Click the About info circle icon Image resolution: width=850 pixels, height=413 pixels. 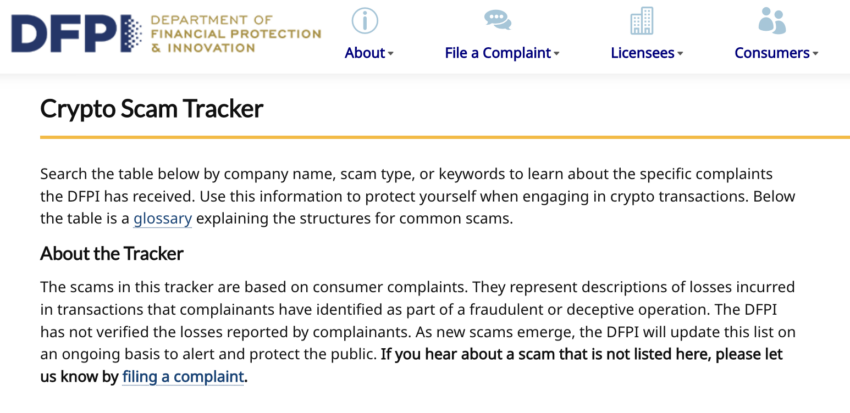(x=365, y=20)
